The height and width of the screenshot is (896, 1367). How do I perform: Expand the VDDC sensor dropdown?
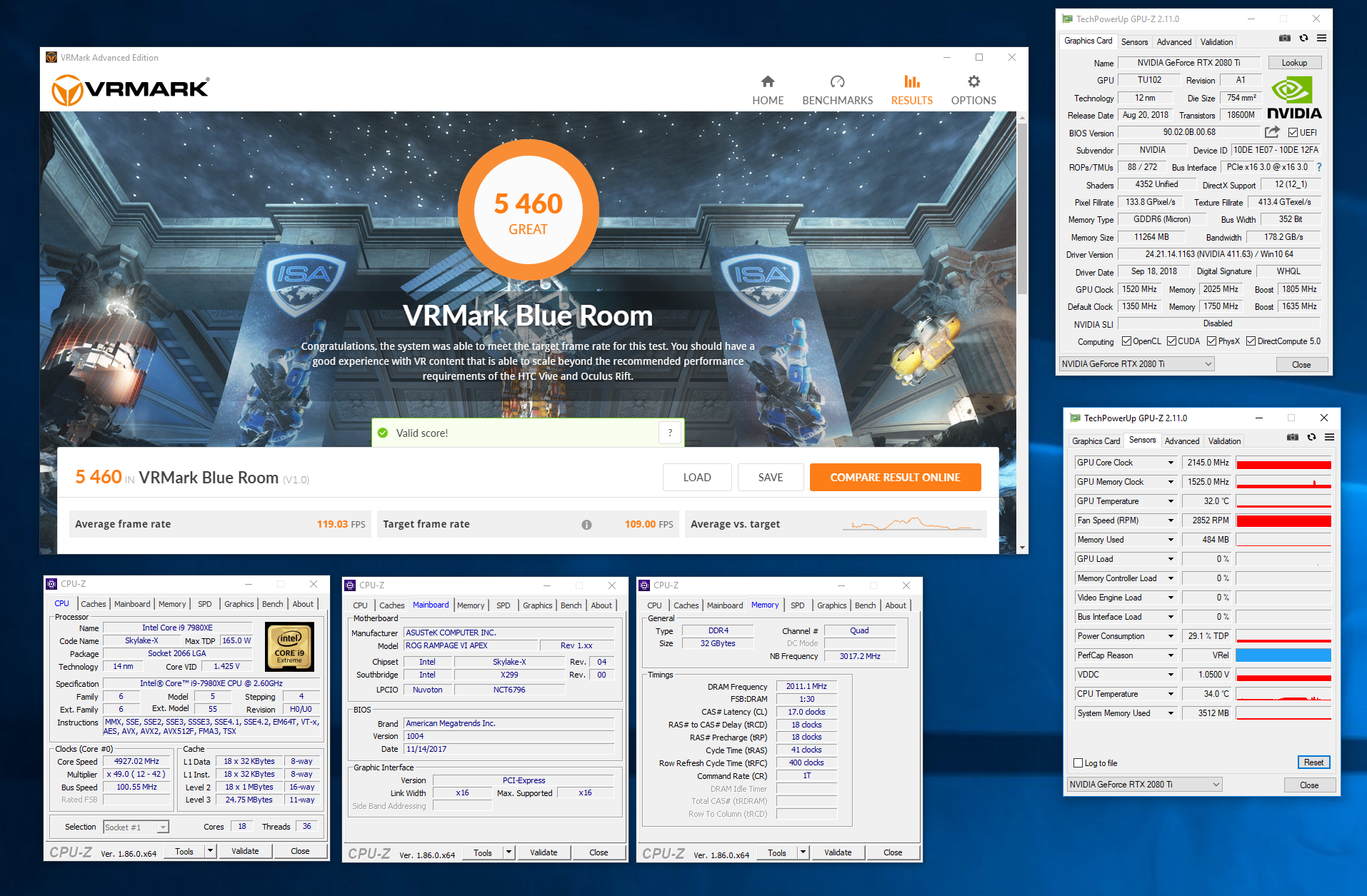click(x=1171, y=675)
